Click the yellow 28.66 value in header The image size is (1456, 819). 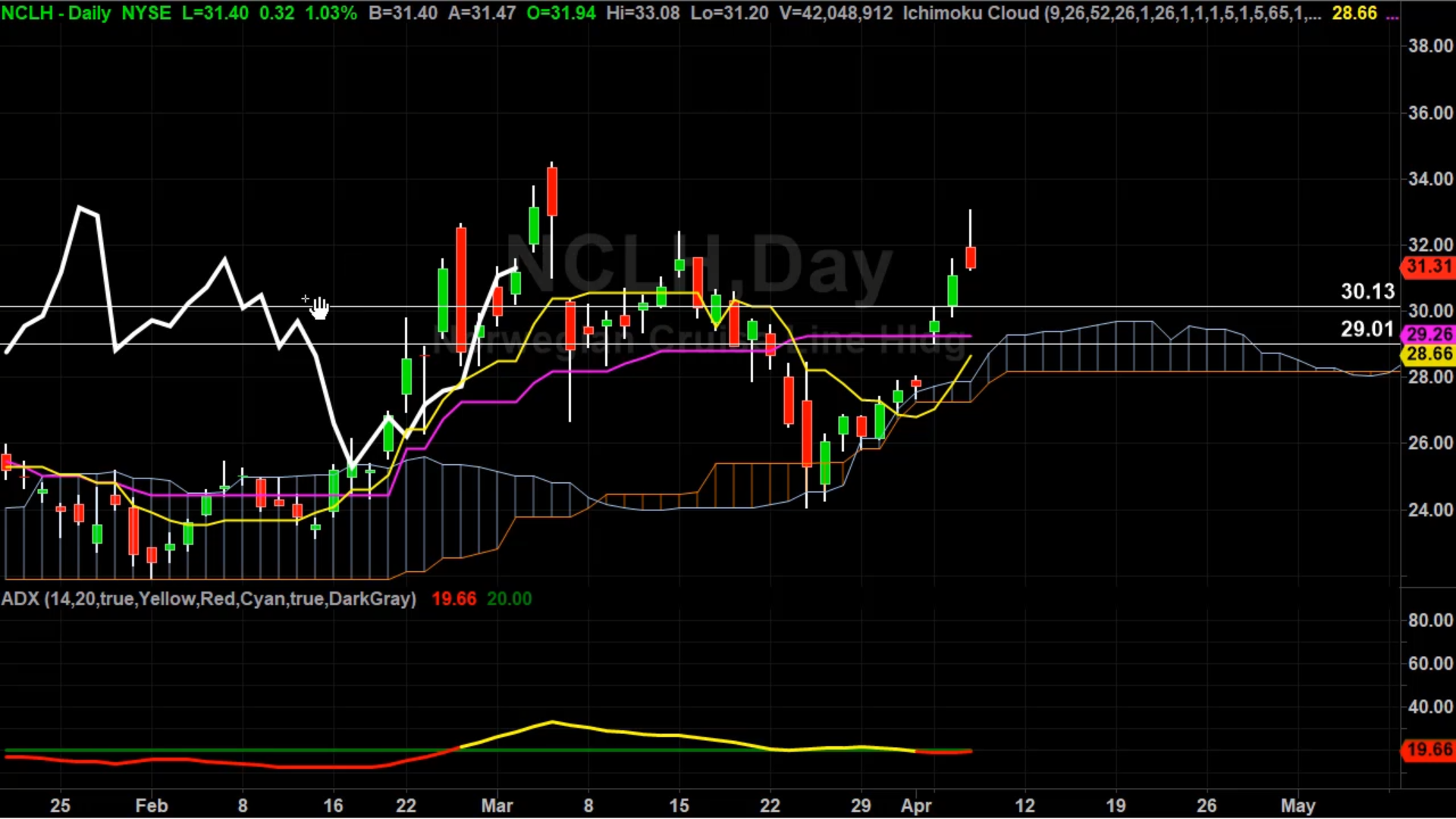[x=1354, y=13]
